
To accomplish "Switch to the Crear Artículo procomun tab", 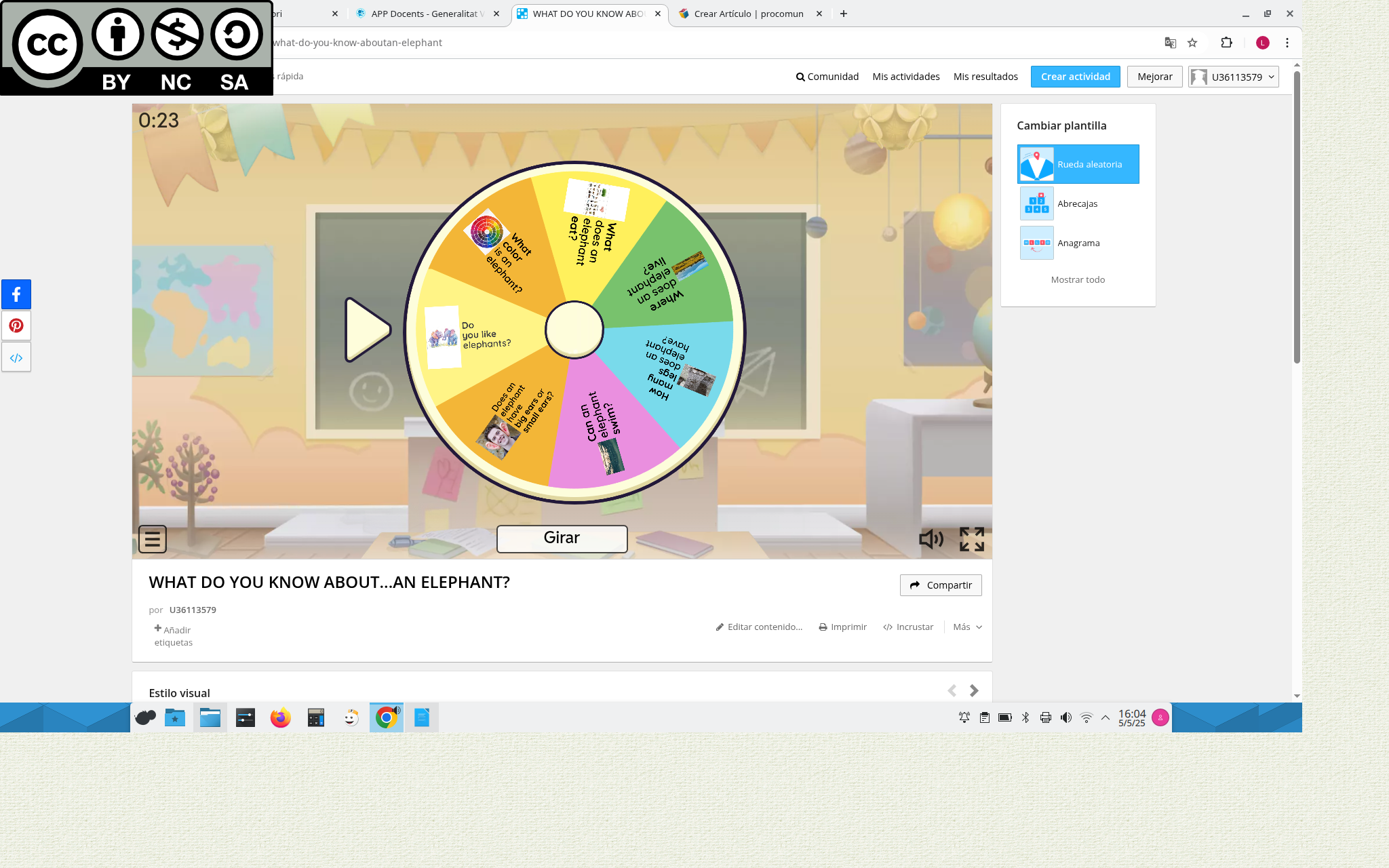I will [x=748, y=14].
